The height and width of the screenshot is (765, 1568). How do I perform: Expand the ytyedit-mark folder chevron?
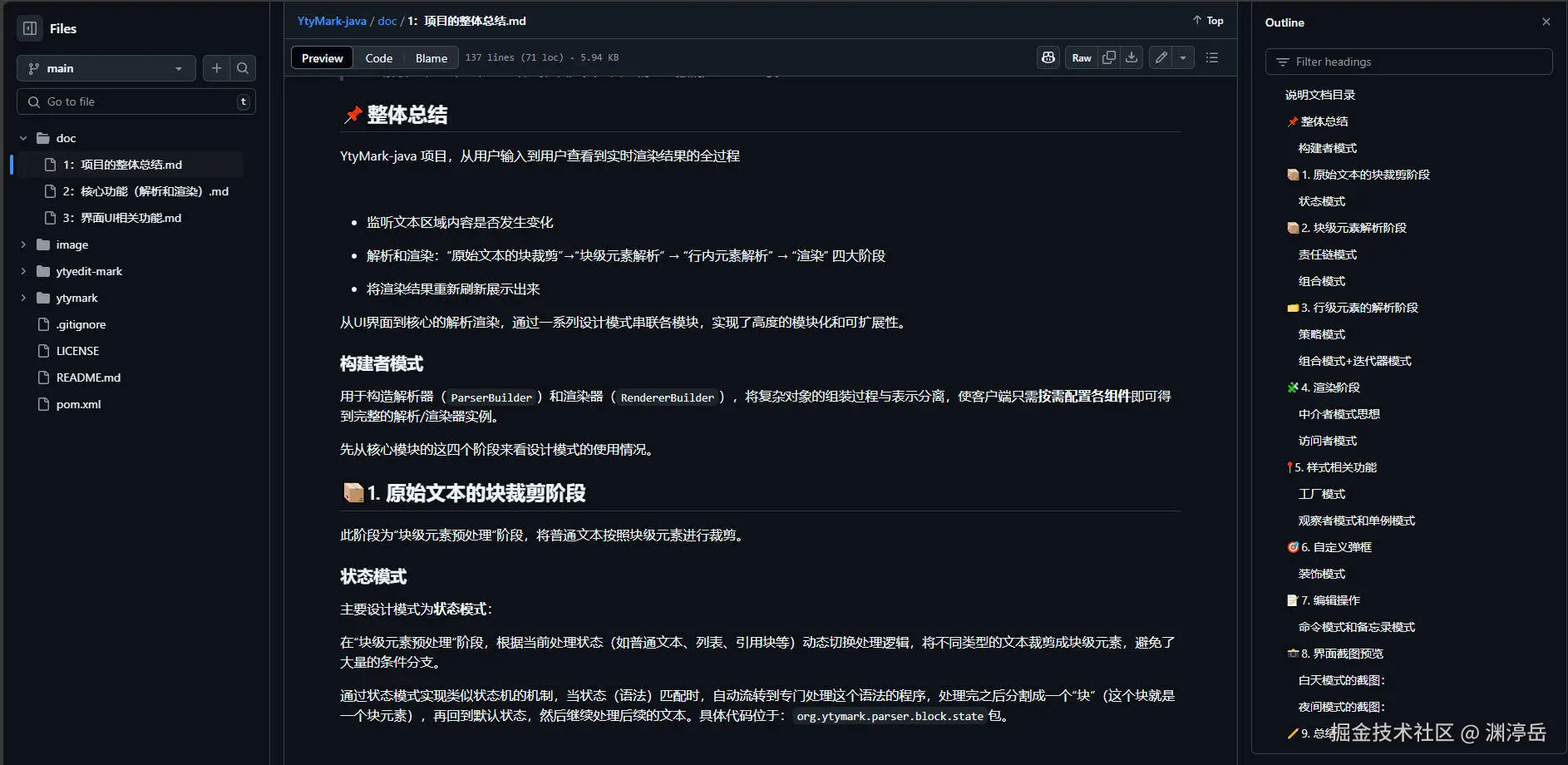(x=23, y=271)
